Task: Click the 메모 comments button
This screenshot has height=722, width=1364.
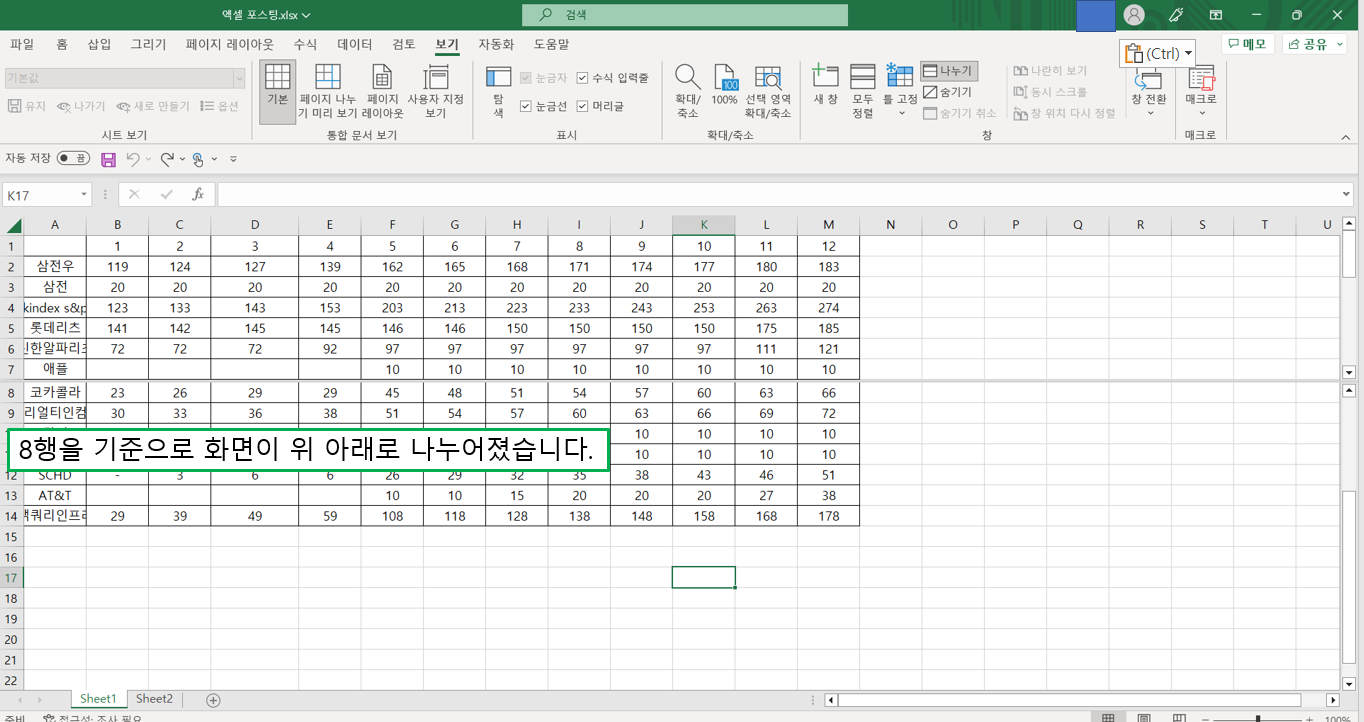Action: (x=1247, y=44)
